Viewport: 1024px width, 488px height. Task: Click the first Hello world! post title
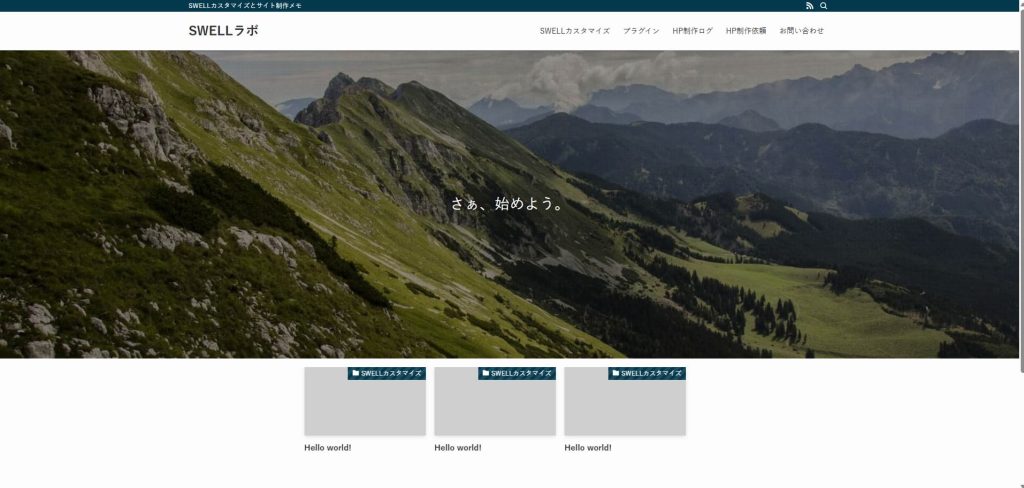(x=328, y=448)
